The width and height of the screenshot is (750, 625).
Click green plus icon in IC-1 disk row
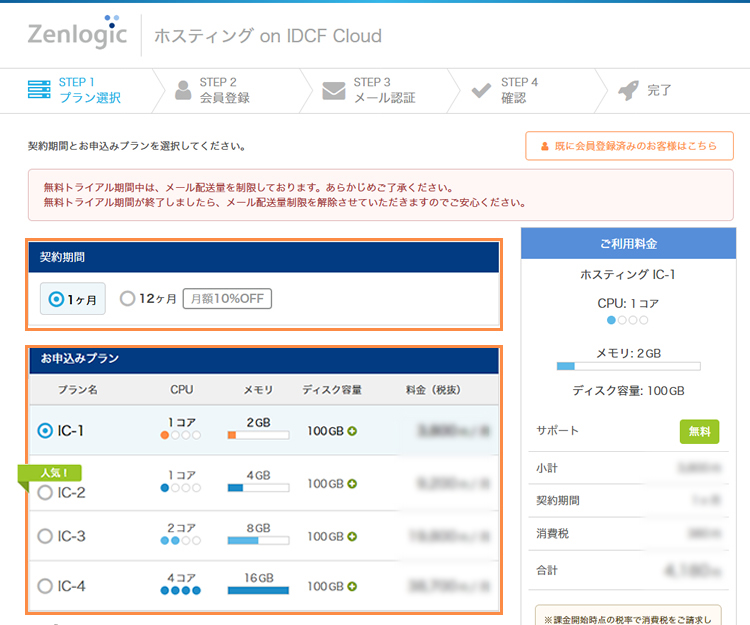pyautogui.click(x=352, y=431)
